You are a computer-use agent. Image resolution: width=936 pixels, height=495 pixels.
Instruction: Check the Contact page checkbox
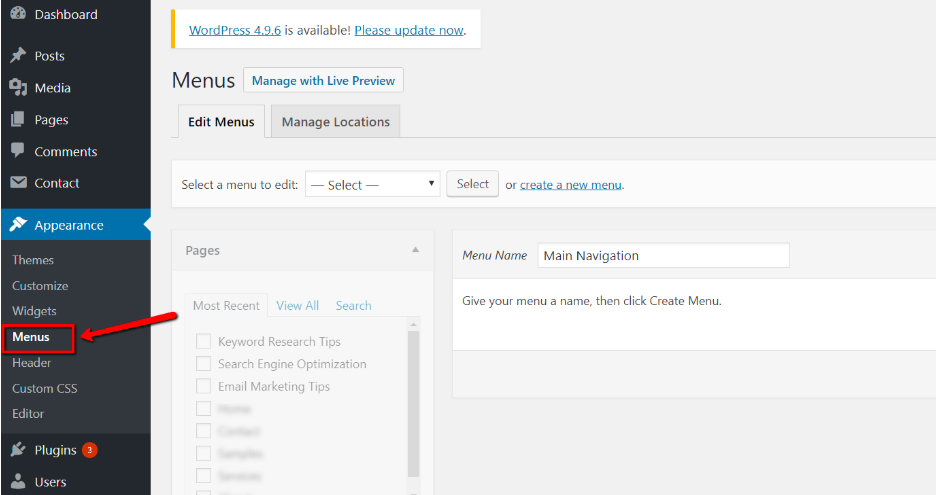(204, 431)
